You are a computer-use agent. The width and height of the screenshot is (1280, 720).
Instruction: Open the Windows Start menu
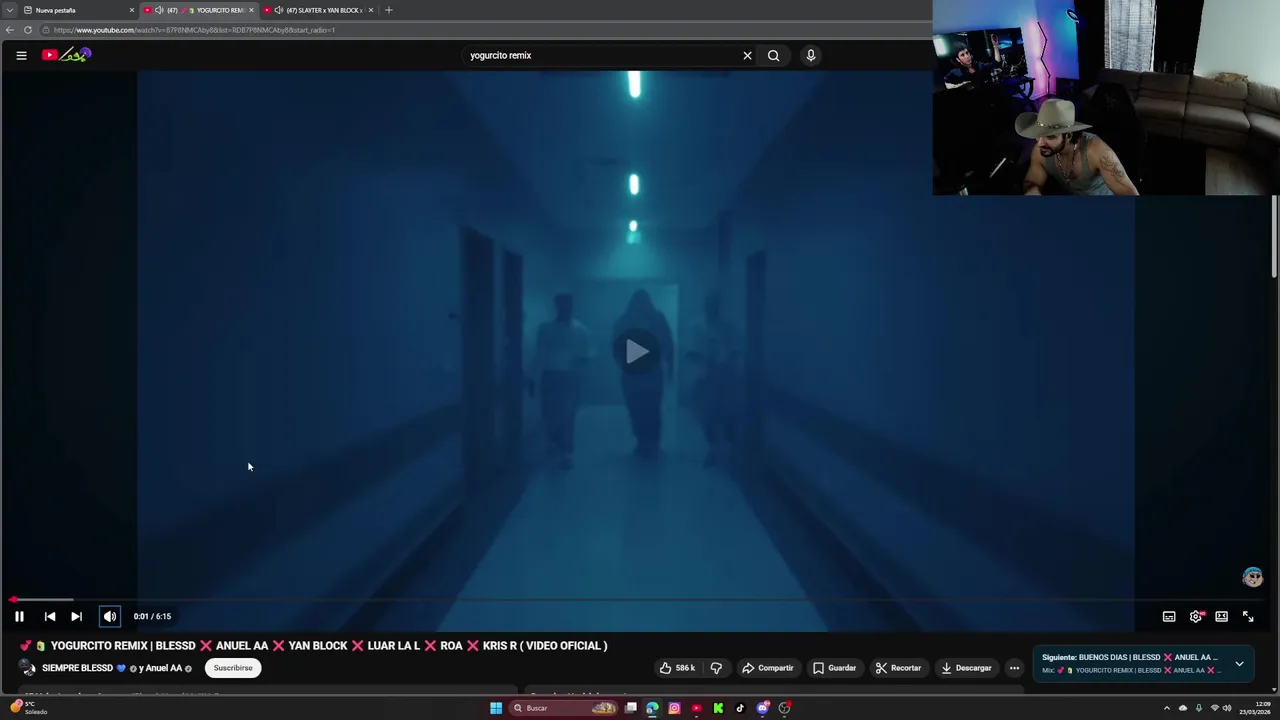pos(496,708)
